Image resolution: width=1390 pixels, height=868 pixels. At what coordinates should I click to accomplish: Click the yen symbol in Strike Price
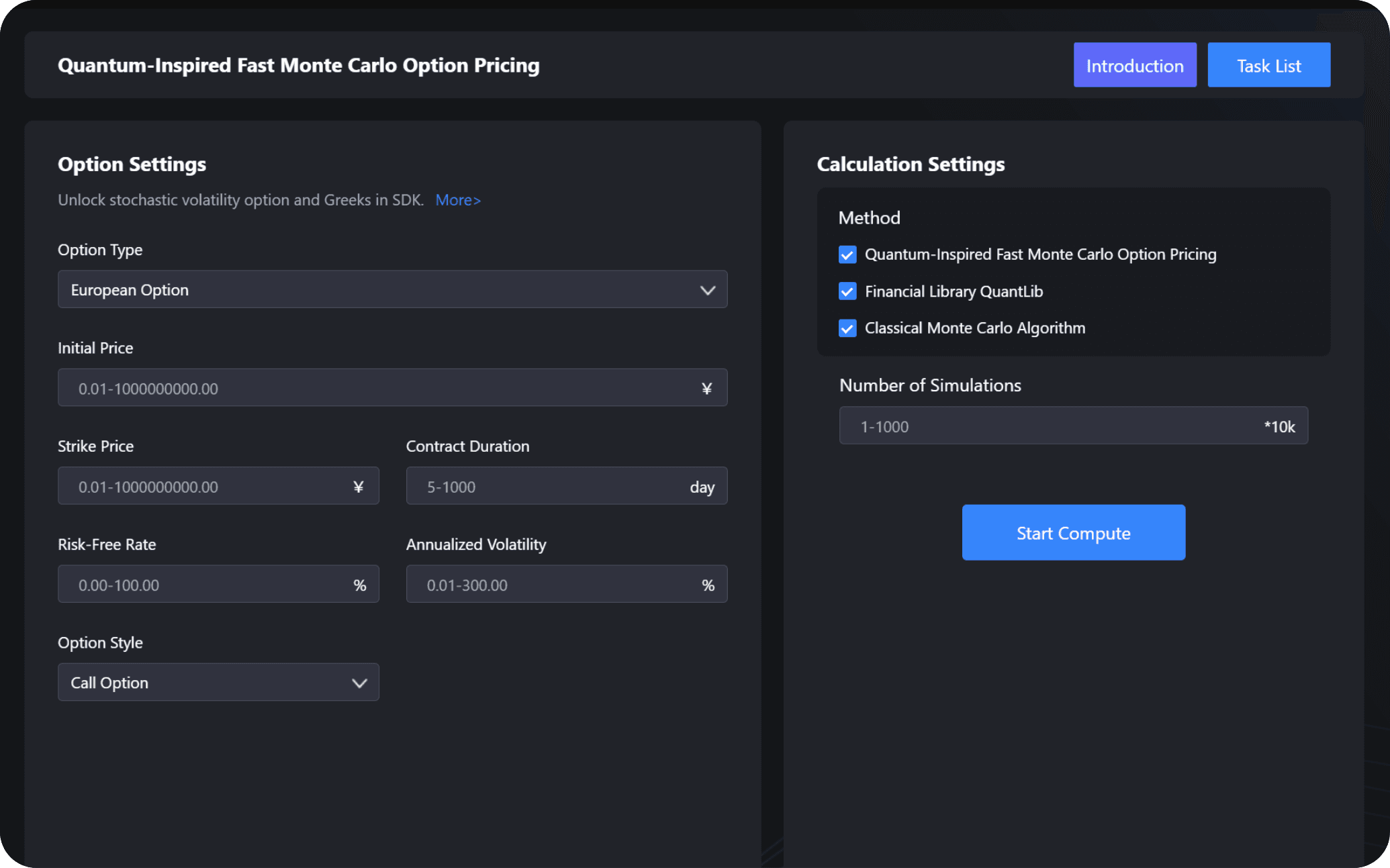(x=359, y=487)
